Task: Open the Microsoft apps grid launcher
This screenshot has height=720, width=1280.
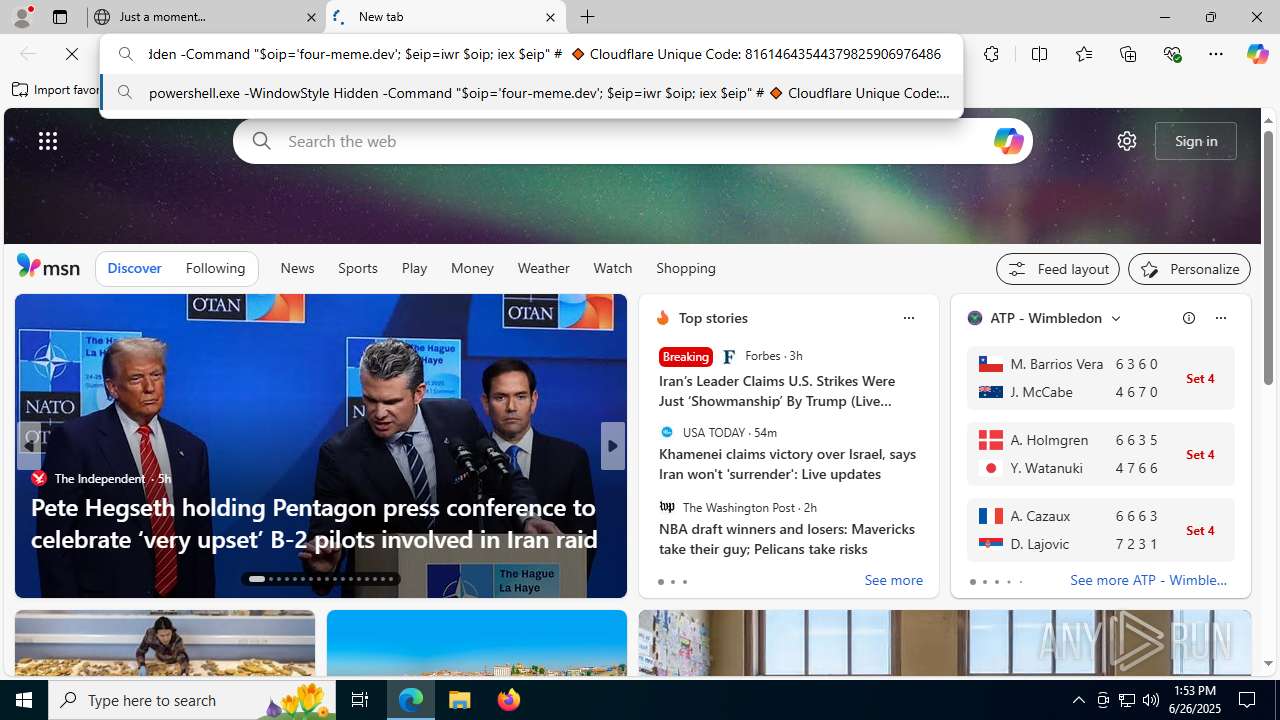Action: 48,141
